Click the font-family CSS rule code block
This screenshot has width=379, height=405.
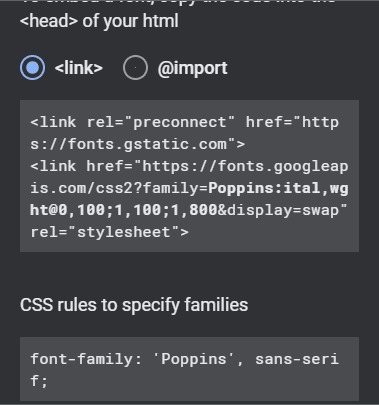point(189,369)
